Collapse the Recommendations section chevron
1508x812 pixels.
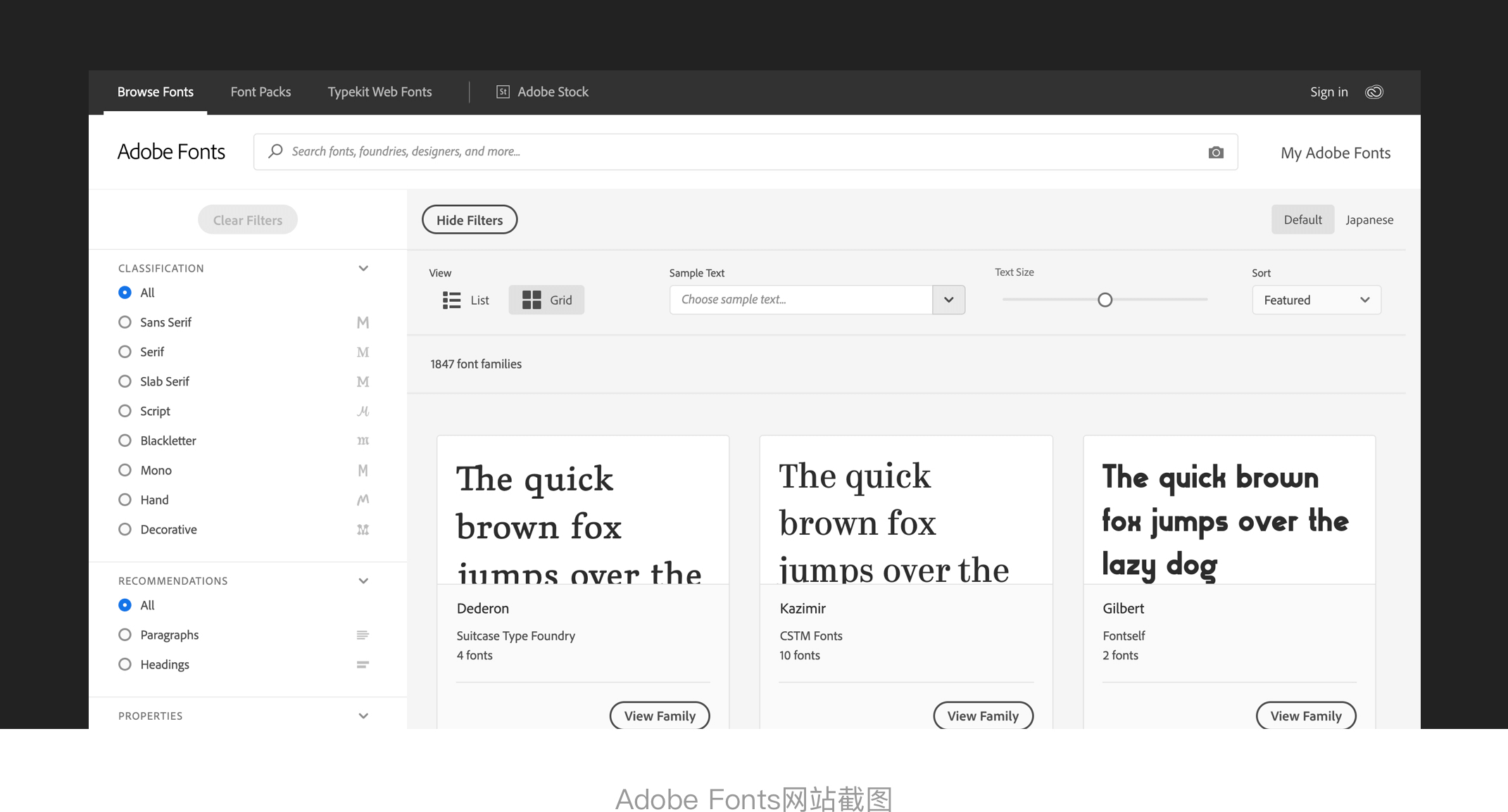coord(363,581)
